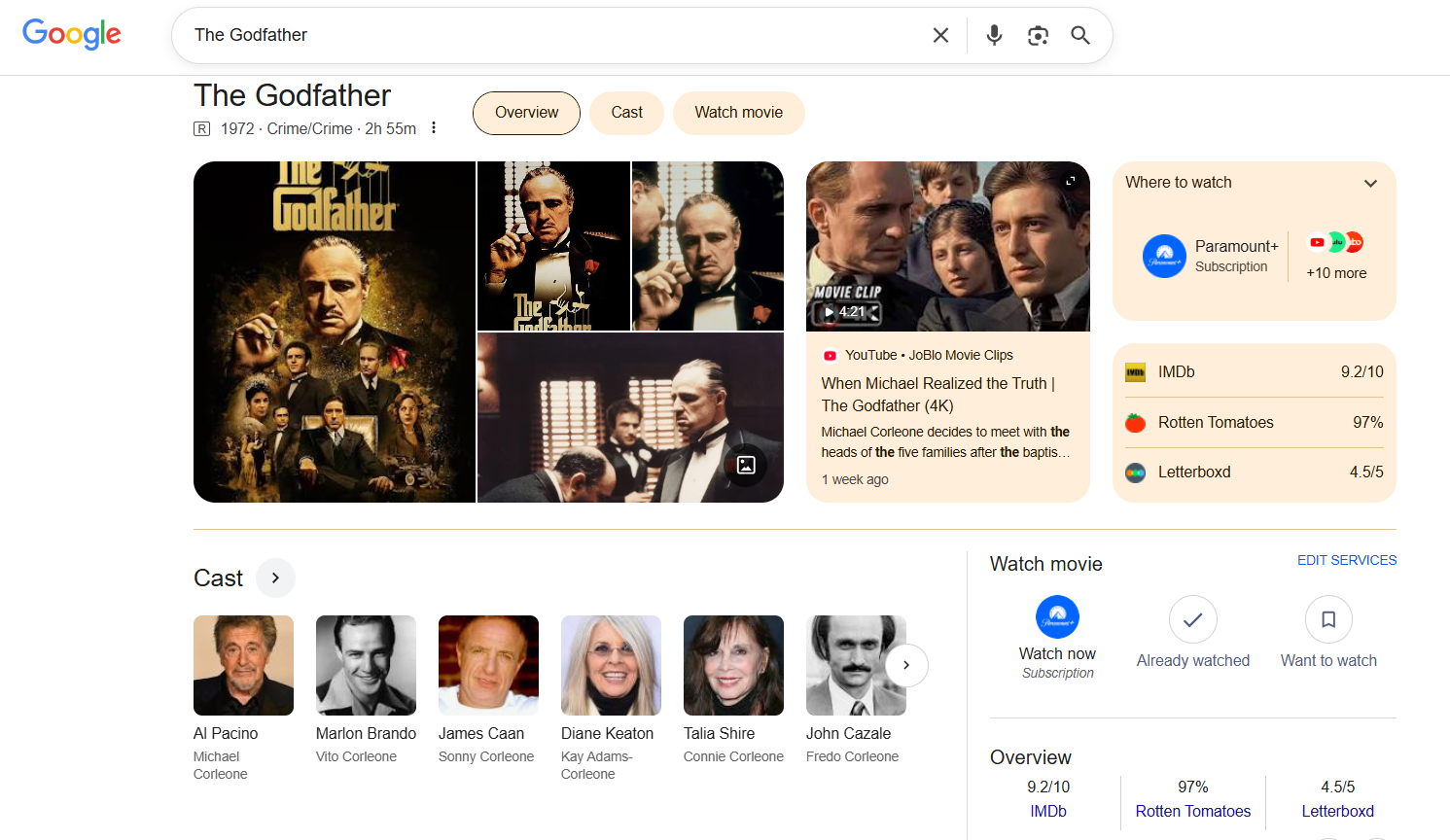The width and height of the screenshot is (1450, 840).
Task: Submit search with the magnifying glass icon
Action: pos(1080,35)
